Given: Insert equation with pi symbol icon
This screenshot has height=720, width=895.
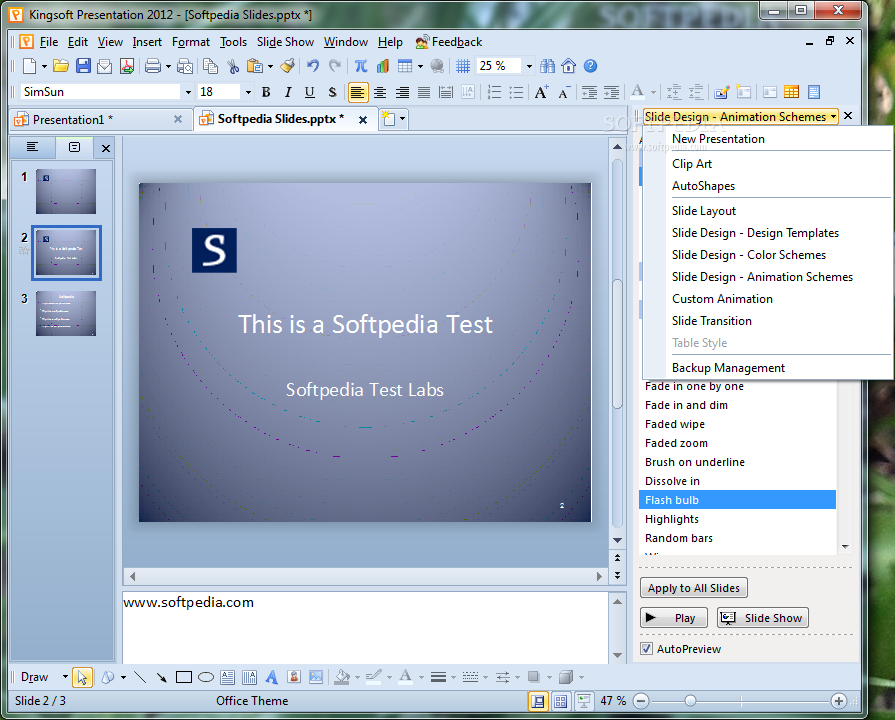Looking at the screenshot, I should [x=361, y=66].
